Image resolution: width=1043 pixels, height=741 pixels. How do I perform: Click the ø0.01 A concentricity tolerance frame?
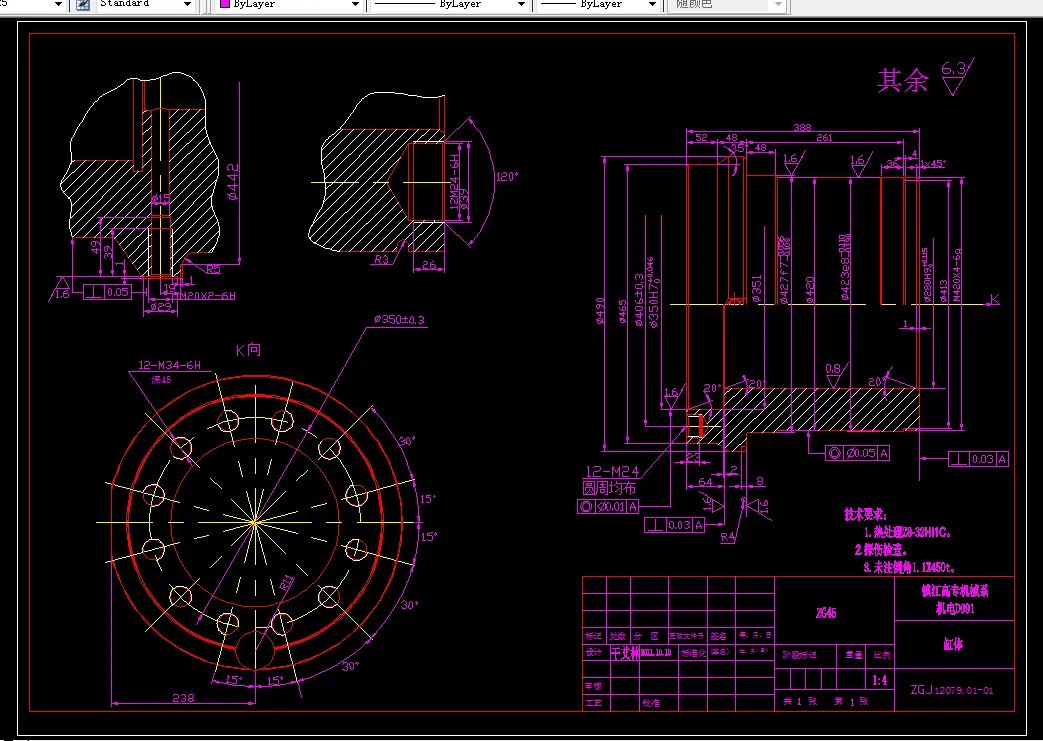tap(608, 507)
